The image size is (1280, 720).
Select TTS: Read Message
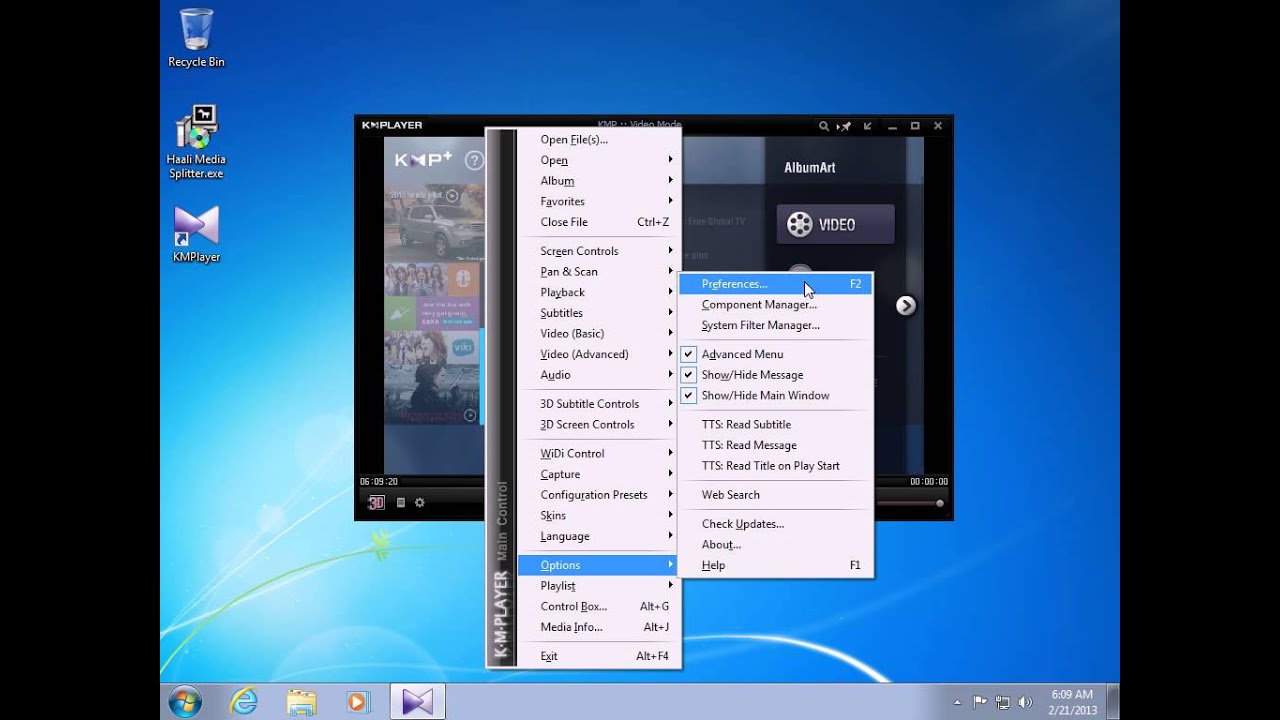(x=775, y=445)
